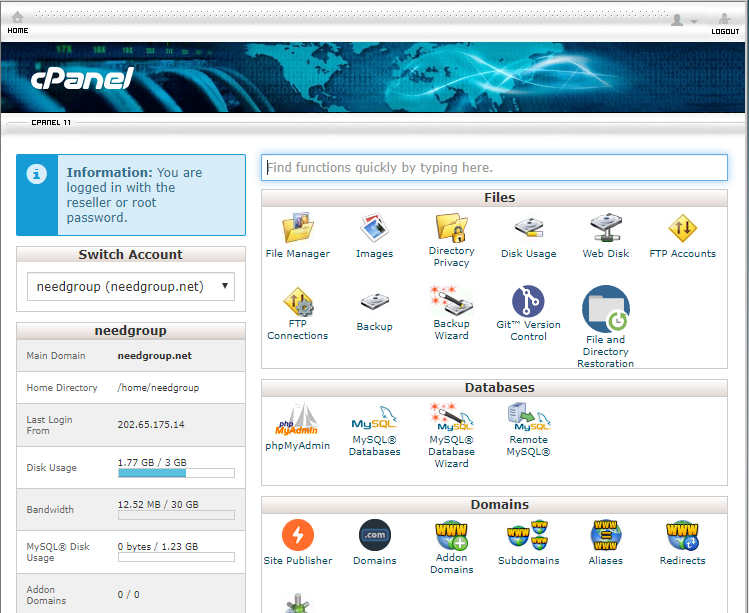Open the File Manager icon

click(x=297, y=235)
